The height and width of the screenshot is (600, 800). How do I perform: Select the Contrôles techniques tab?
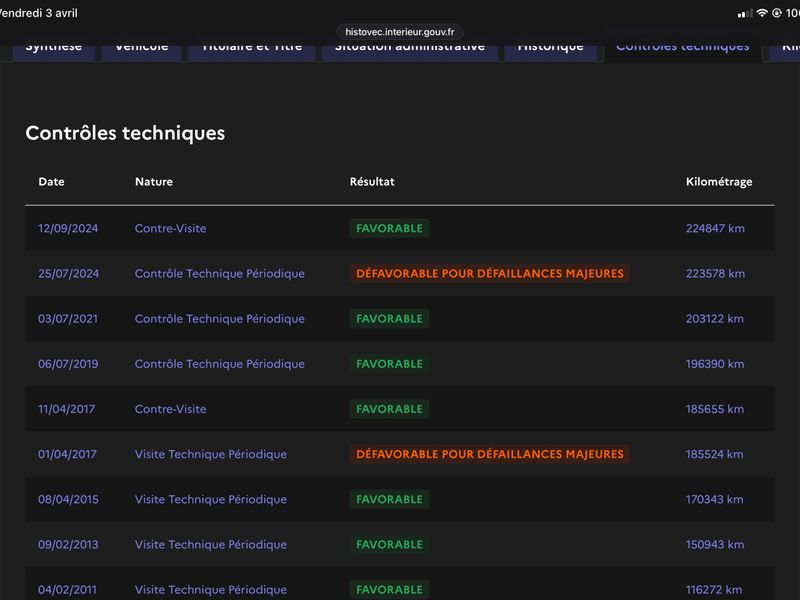tap(683, 51)
